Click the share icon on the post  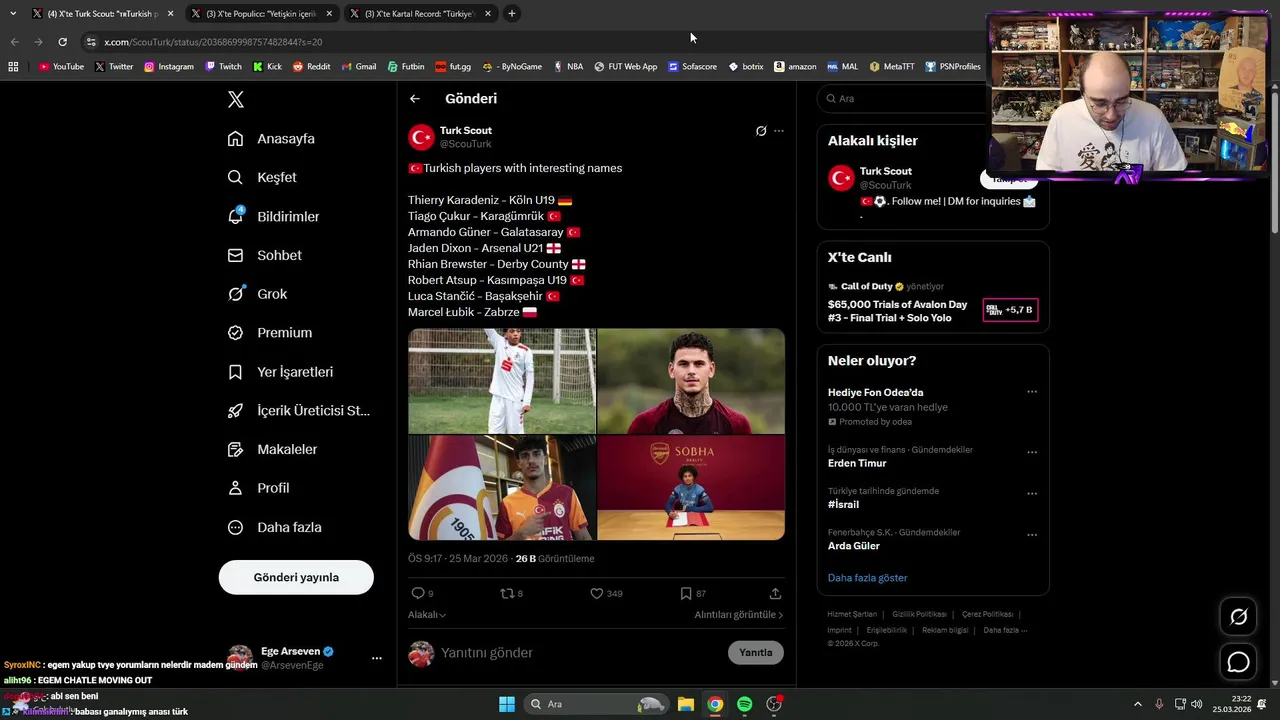click(775, 593)
